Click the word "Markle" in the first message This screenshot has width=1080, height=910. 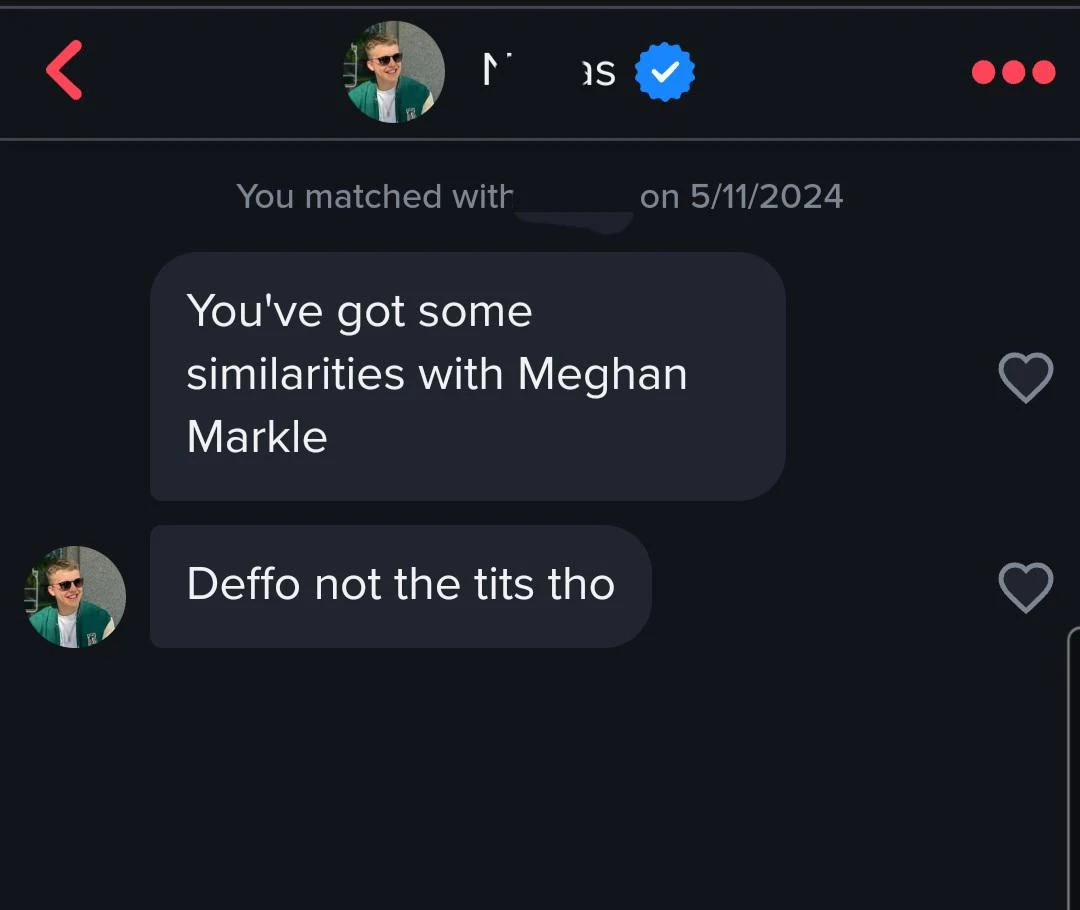(x=257, y=437)
